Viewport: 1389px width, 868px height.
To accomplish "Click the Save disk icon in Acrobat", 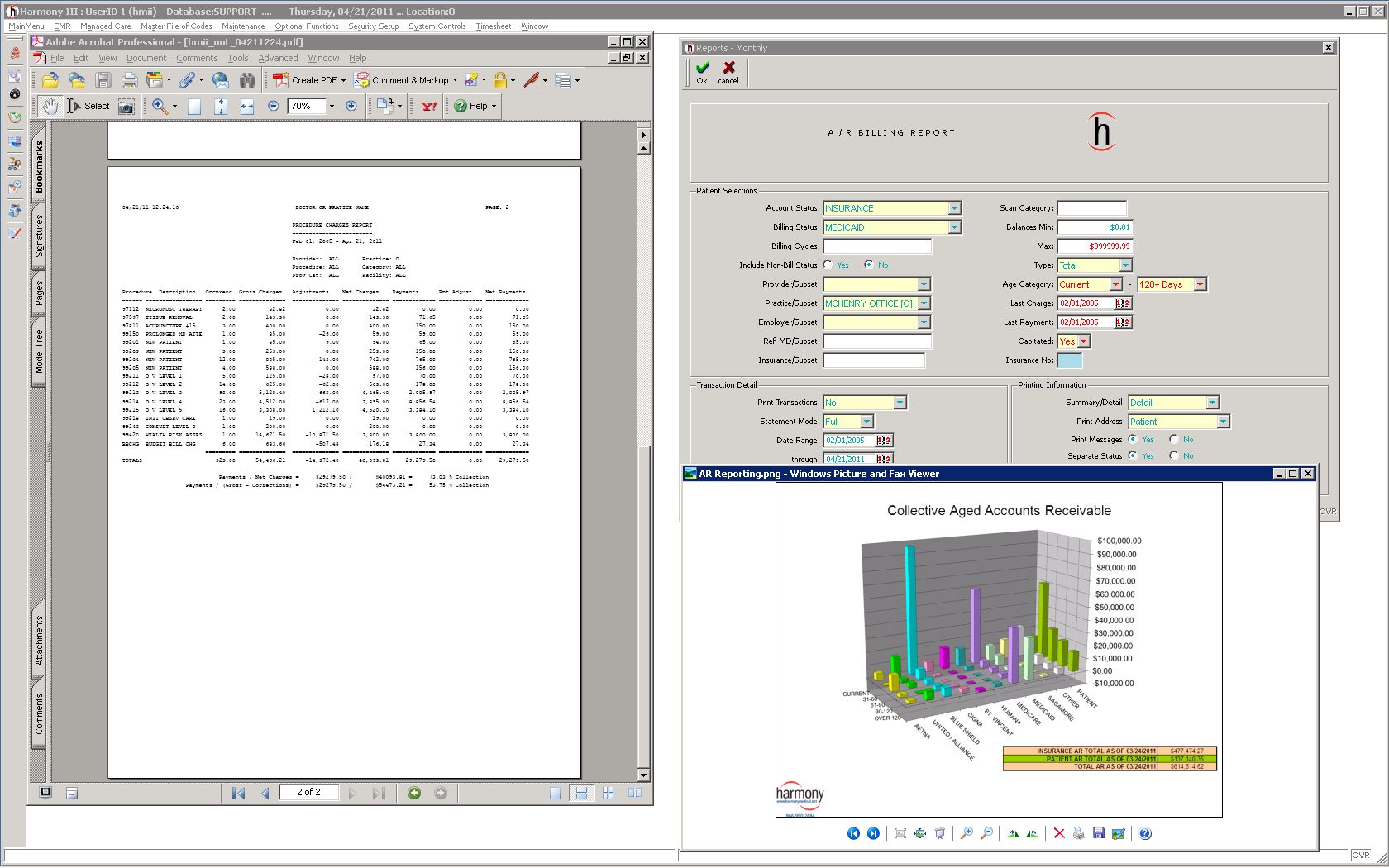I will pyautogui.click(x=103, y=80).
